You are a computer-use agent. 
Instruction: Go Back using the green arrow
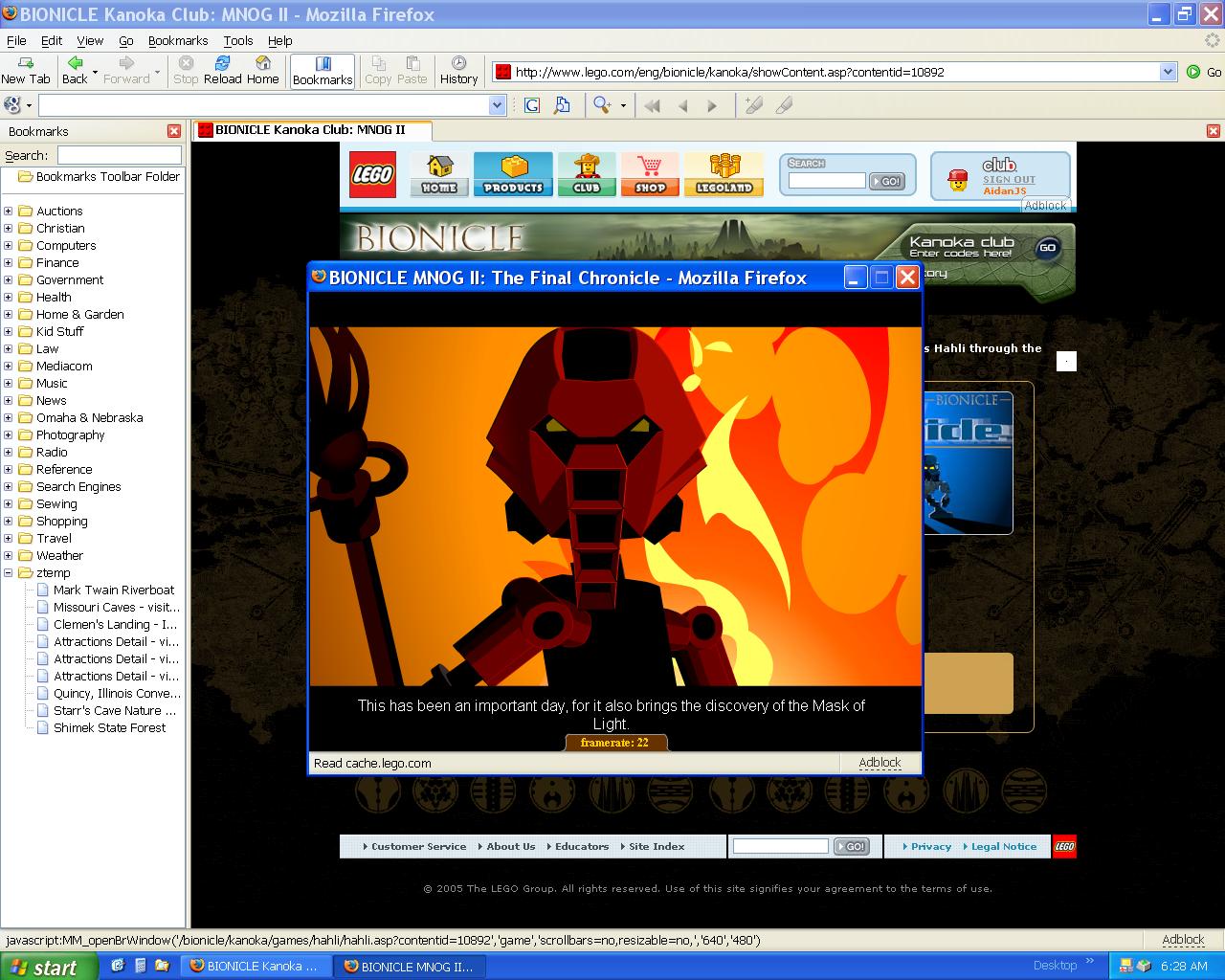coord(74,71)
